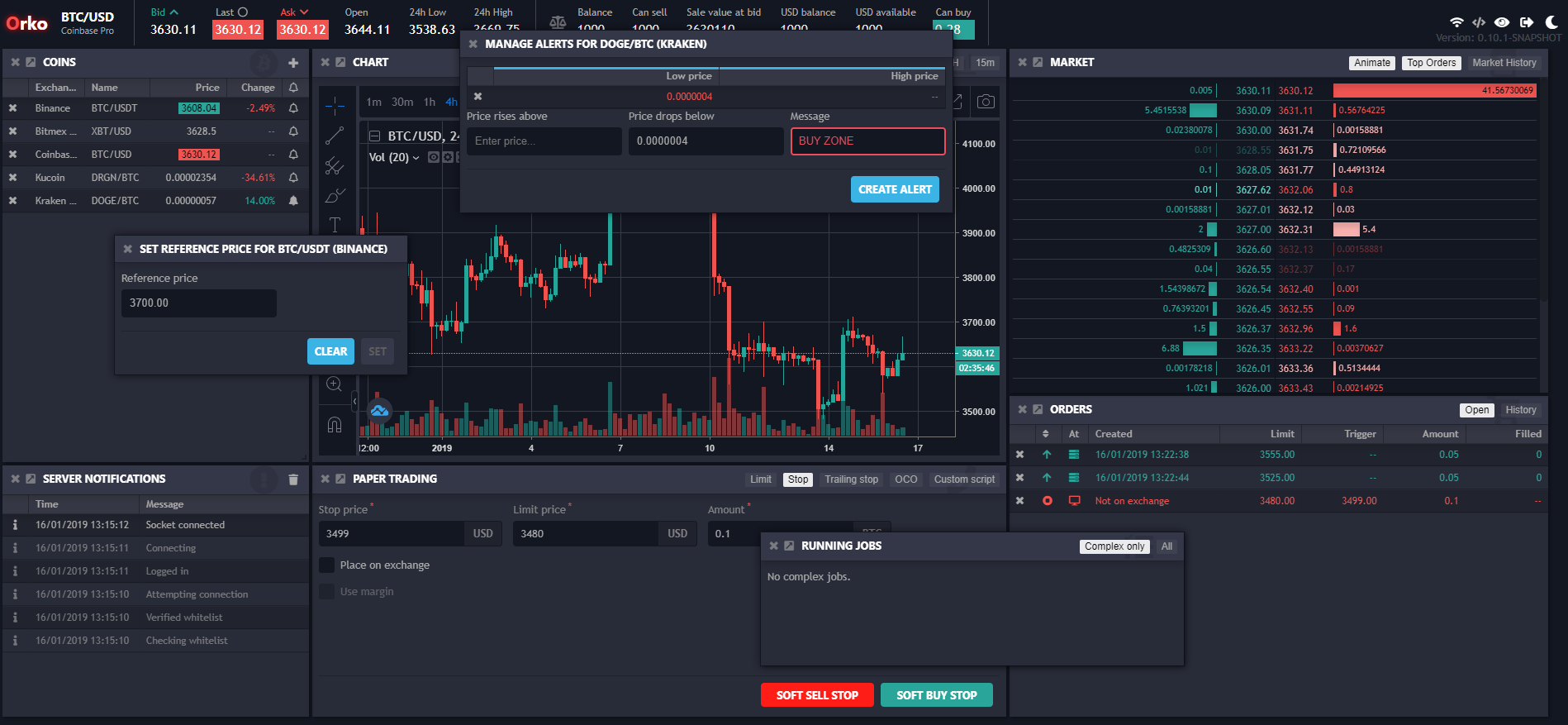This screenshot has width=1568, height=725.
Task: Select the text annotation tool
Action: pyautogui.click(x=335, y=225)
